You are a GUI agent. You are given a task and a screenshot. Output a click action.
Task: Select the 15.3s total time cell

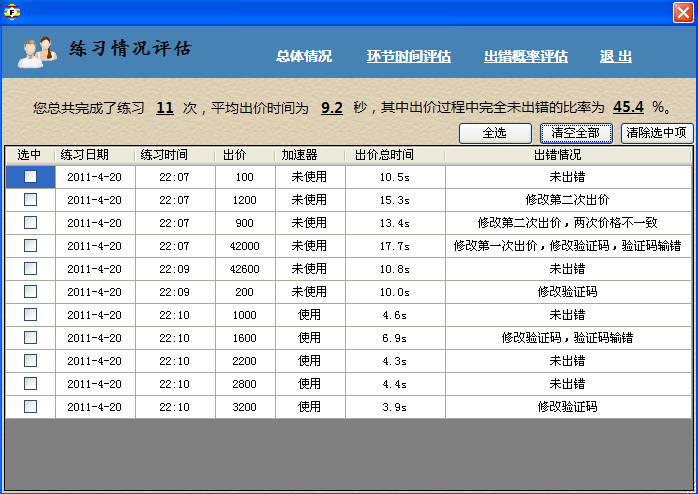395,200
